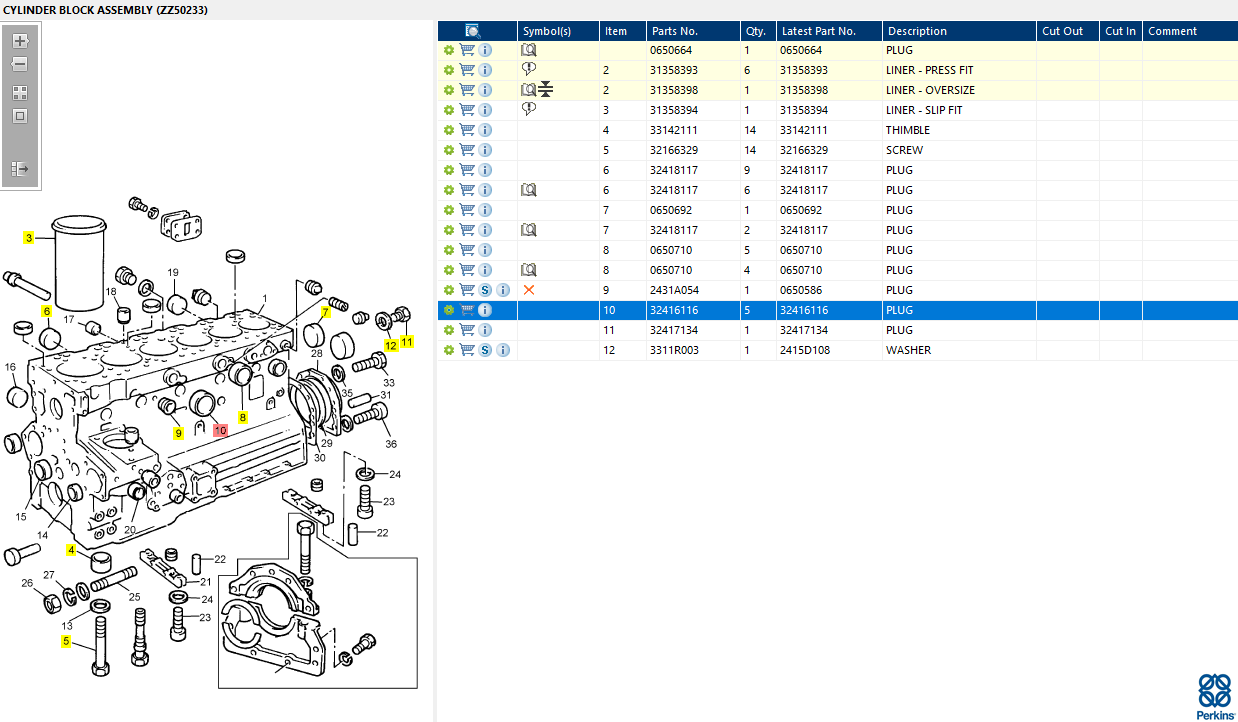This screenshot has height=722, width=1238.
Task: Select yellow callout 8 on the diagram
Action: (242, 417)
